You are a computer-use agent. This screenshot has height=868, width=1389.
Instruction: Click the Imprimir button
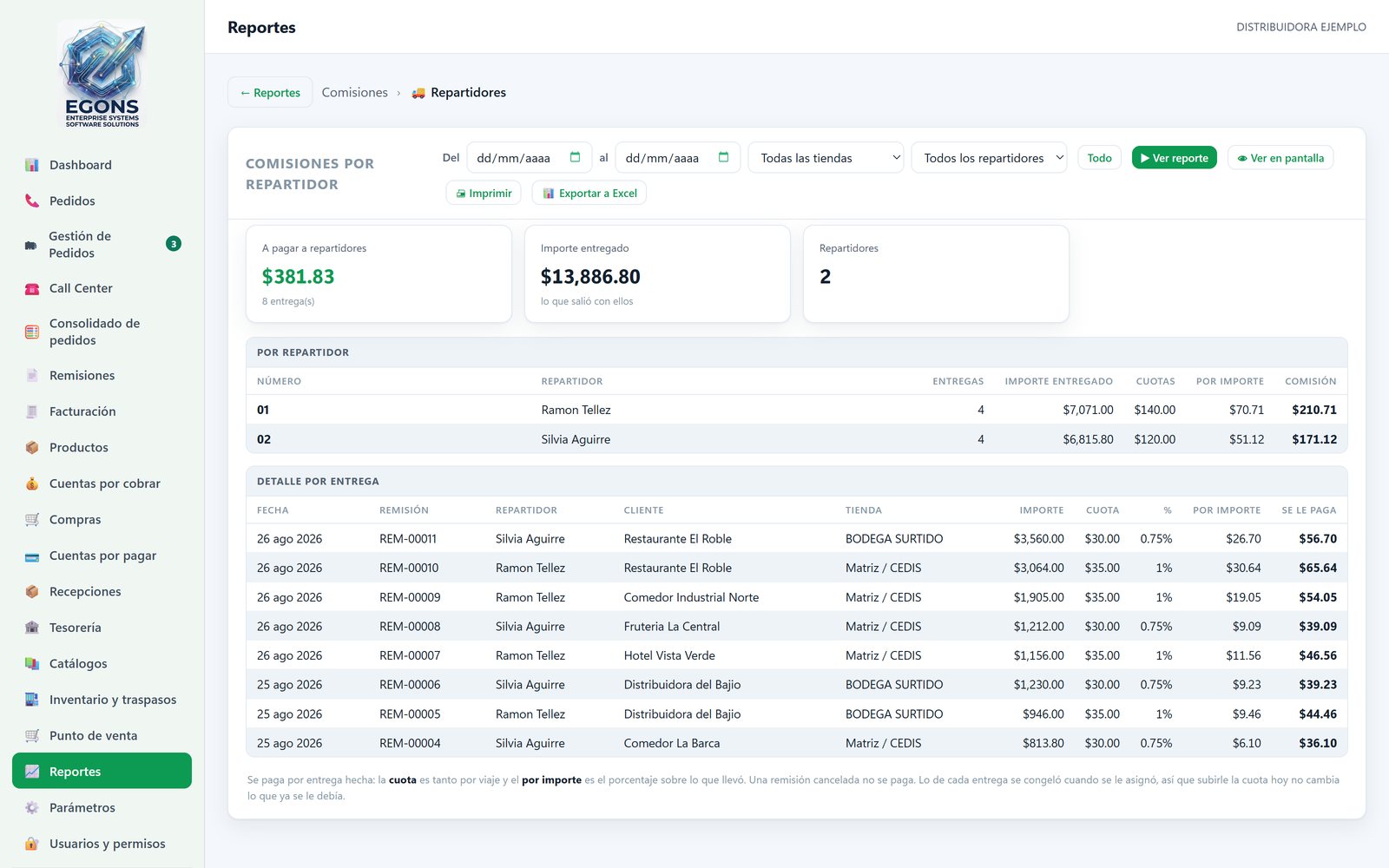pos(484,193)
